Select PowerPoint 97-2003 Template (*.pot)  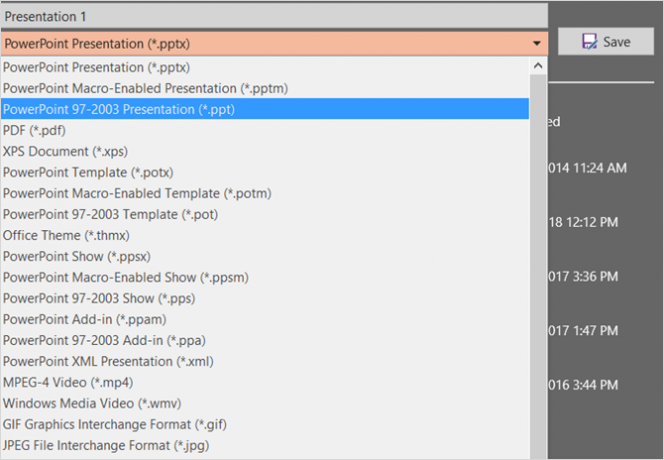point(265,214)
